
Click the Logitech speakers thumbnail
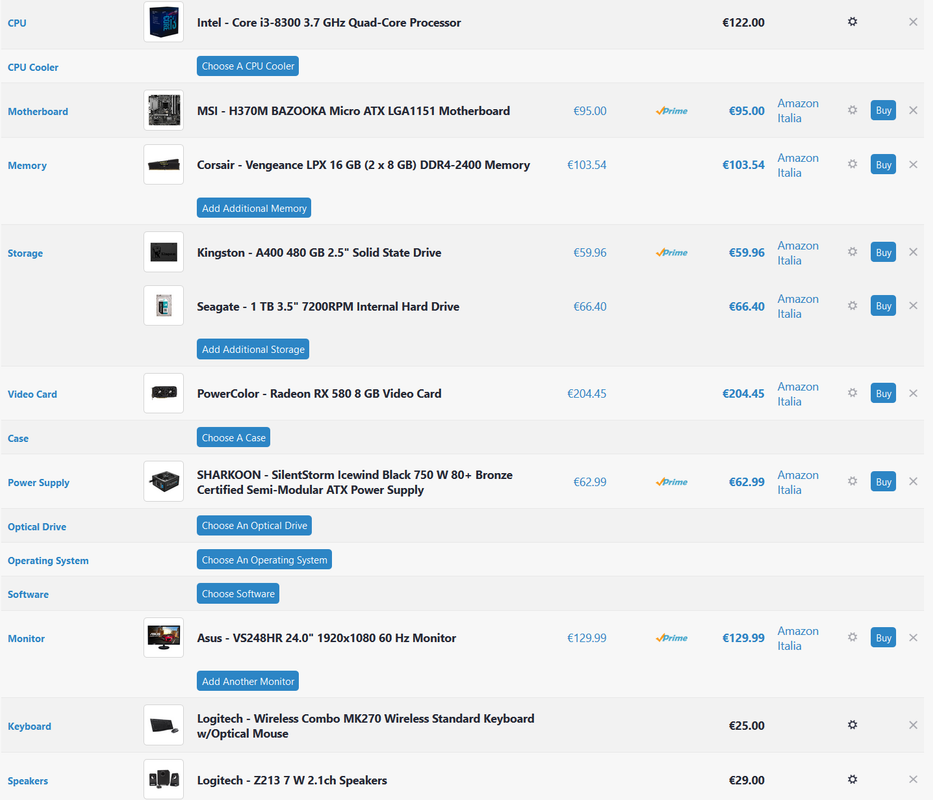164,779
